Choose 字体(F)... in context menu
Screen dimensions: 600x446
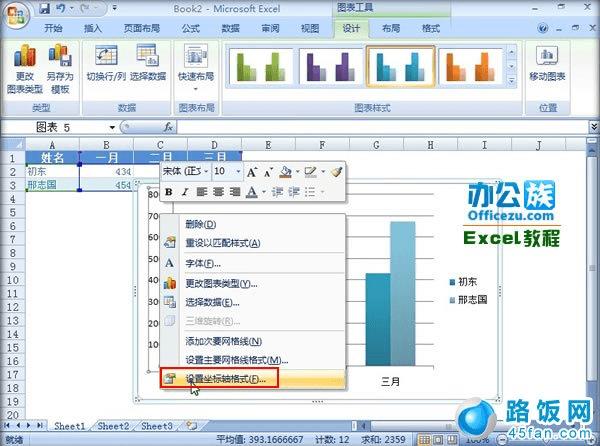[x=253, y=263]
